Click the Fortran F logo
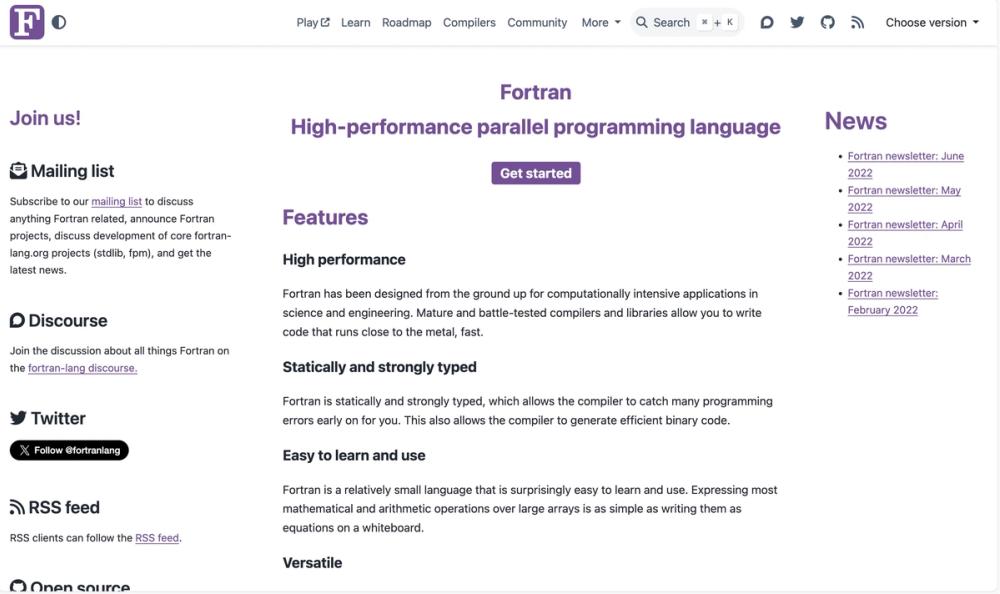 pos(27,22)
